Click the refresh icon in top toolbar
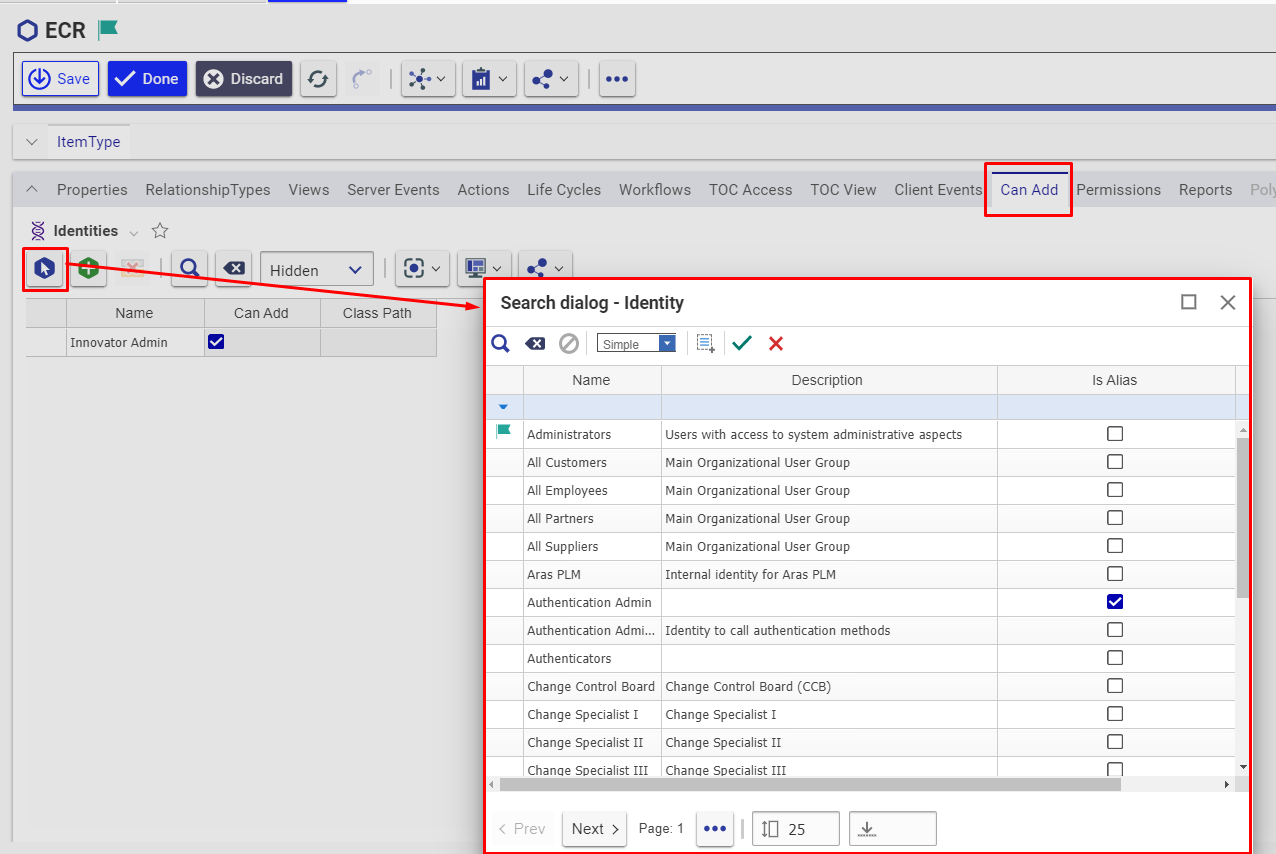This screenshot has width=1276, height=854. click(x=318, y=79)
